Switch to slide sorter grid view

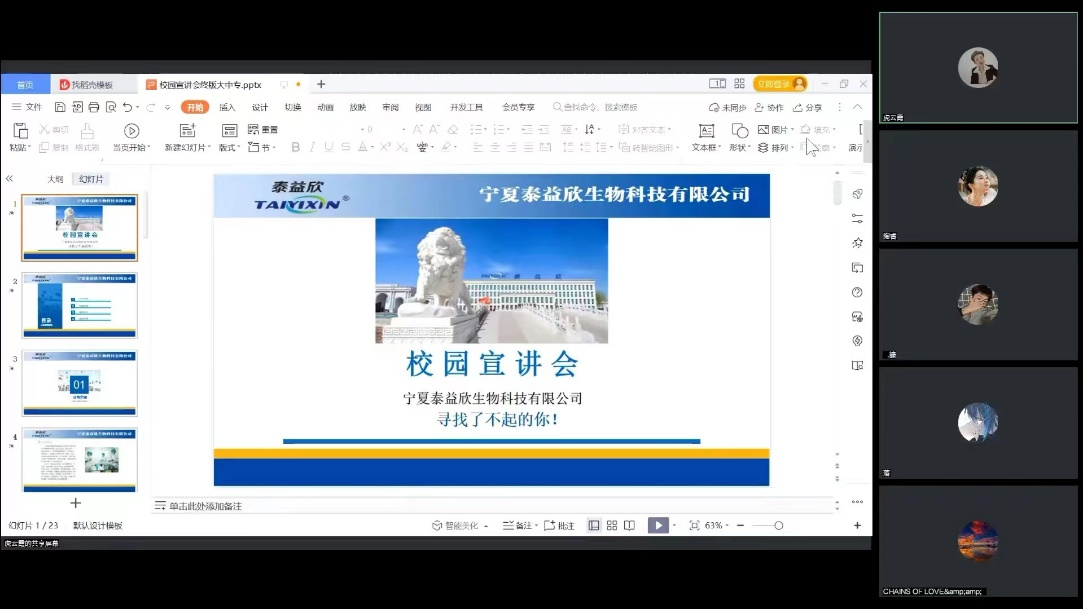coord(611,525)
